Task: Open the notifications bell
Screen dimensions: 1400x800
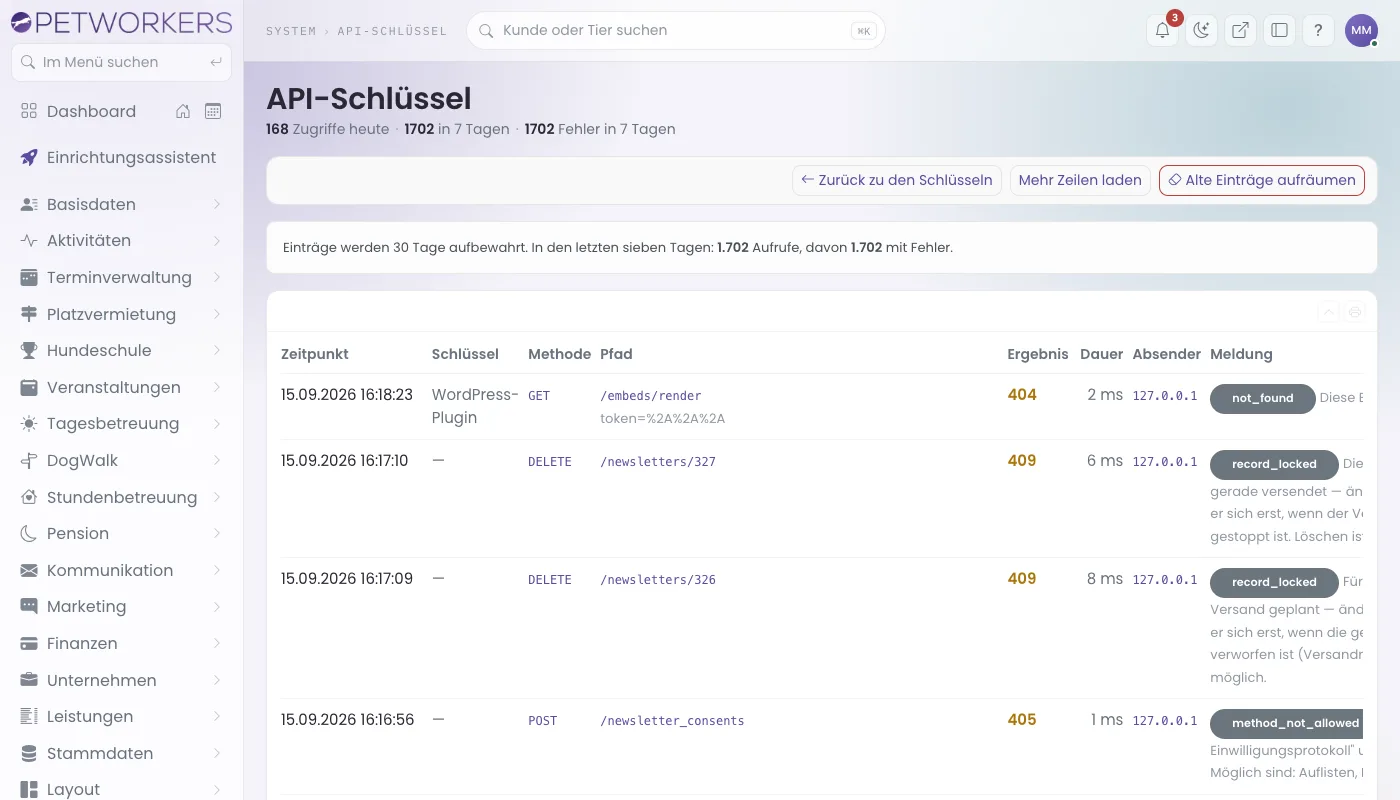Action: [1162, 30]
